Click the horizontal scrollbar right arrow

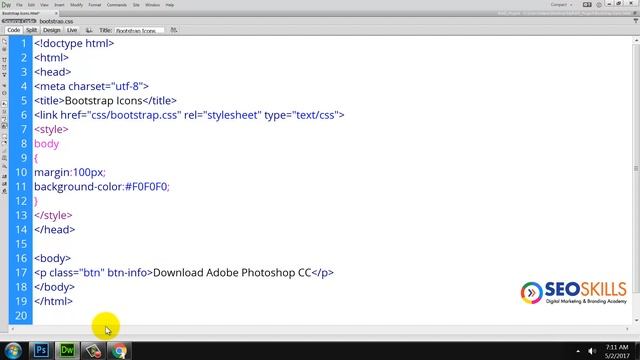tap(627, 329)
